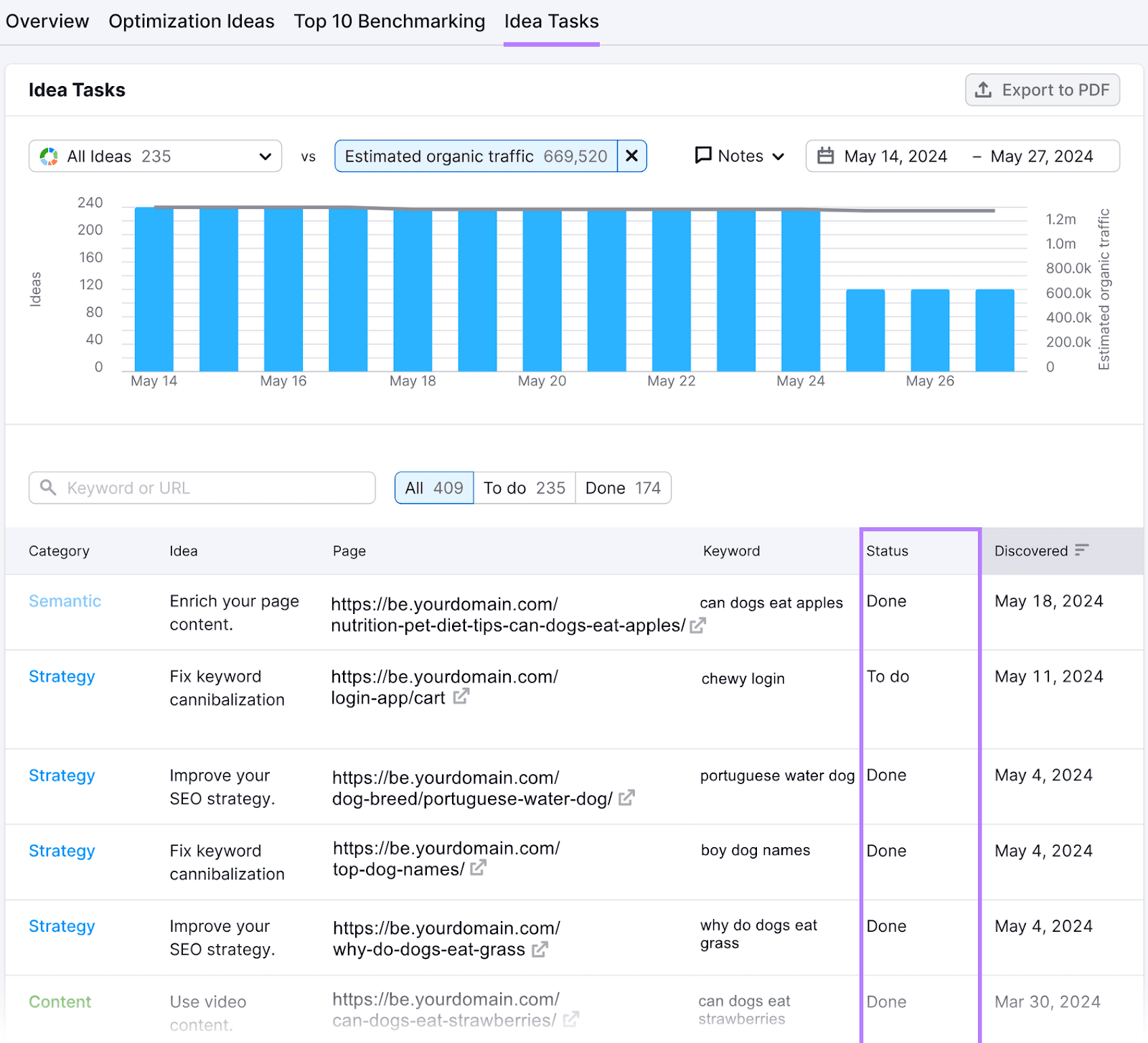Click the upload icon on Export to PDF
1148x1043 pixels.
984,90
